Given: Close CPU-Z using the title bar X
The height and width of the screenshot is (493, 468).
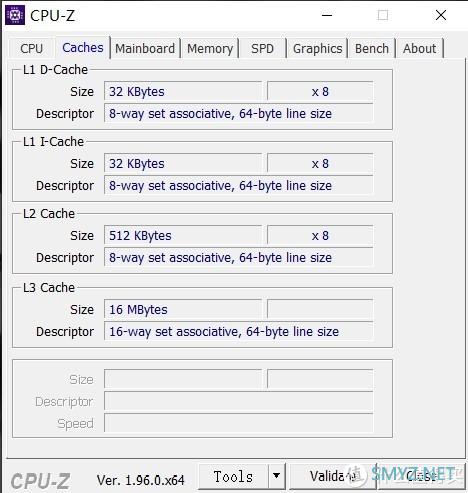Looking at the screenshot, I should pyautogui.click(x=441, y=15).
